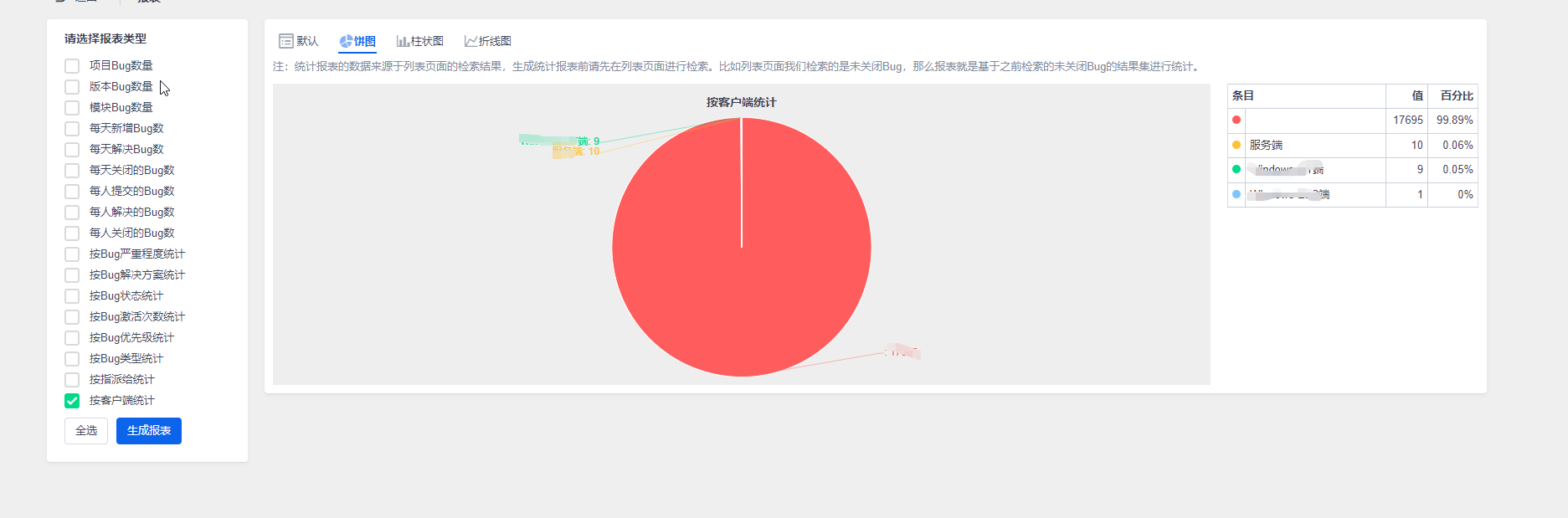Click the 请选择报表类型 heading
The width and height of the screenshot is (1568, 518).
coord(105,38)
